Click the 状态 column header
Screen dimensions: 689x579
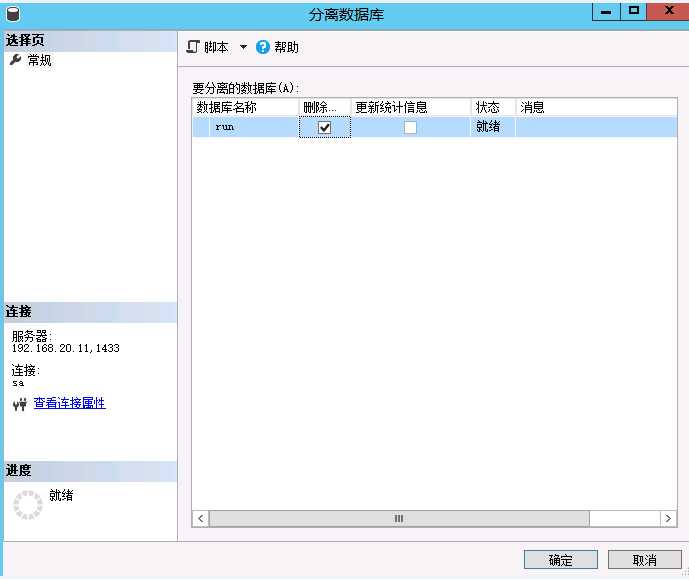pos(493,107)
